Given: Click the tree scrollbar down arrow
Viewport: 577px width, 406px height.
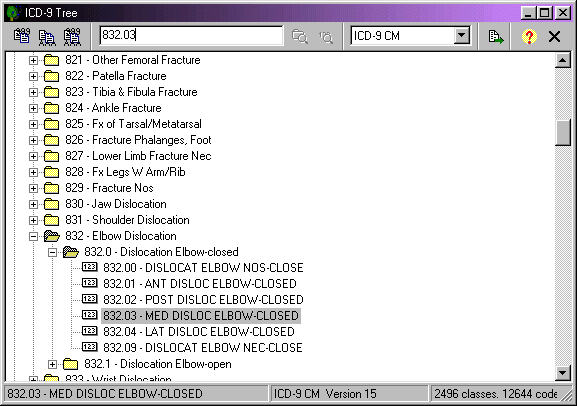Looking at the screenshot, I should tap(563, 373).
